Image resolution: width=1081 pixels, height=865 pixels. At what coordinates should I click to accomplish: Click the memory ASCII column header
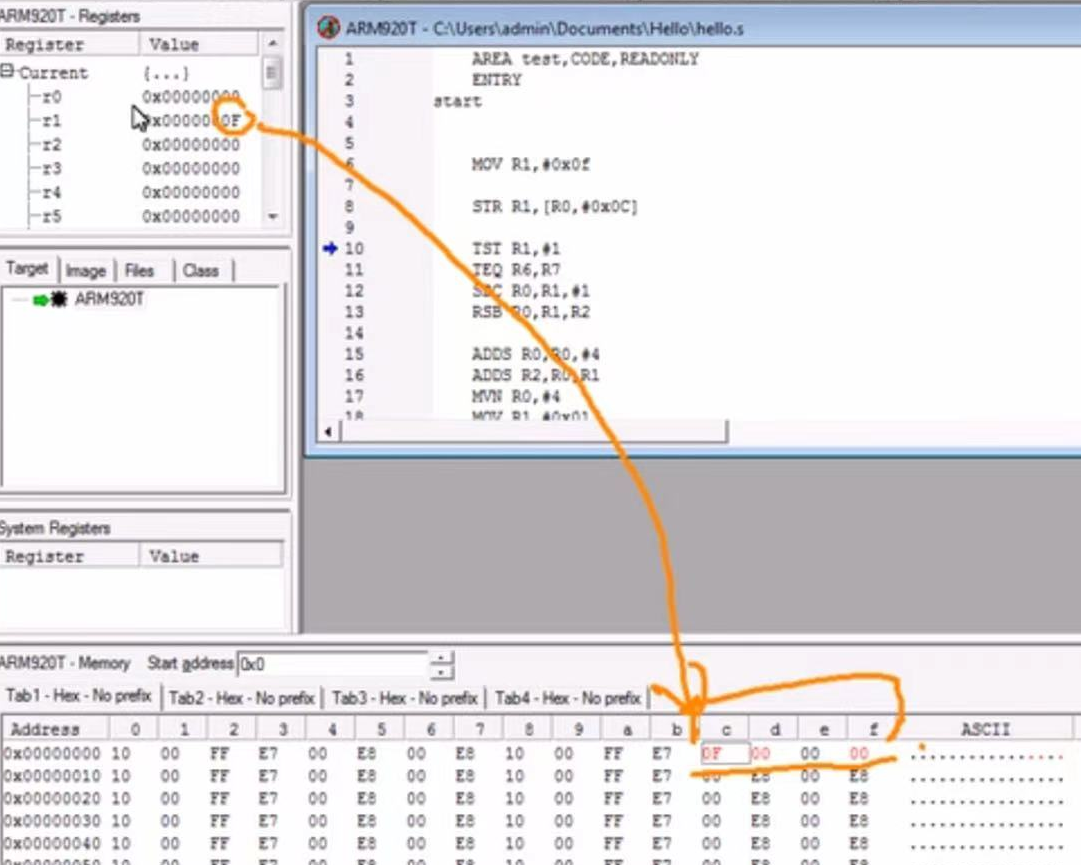(986, 729)
